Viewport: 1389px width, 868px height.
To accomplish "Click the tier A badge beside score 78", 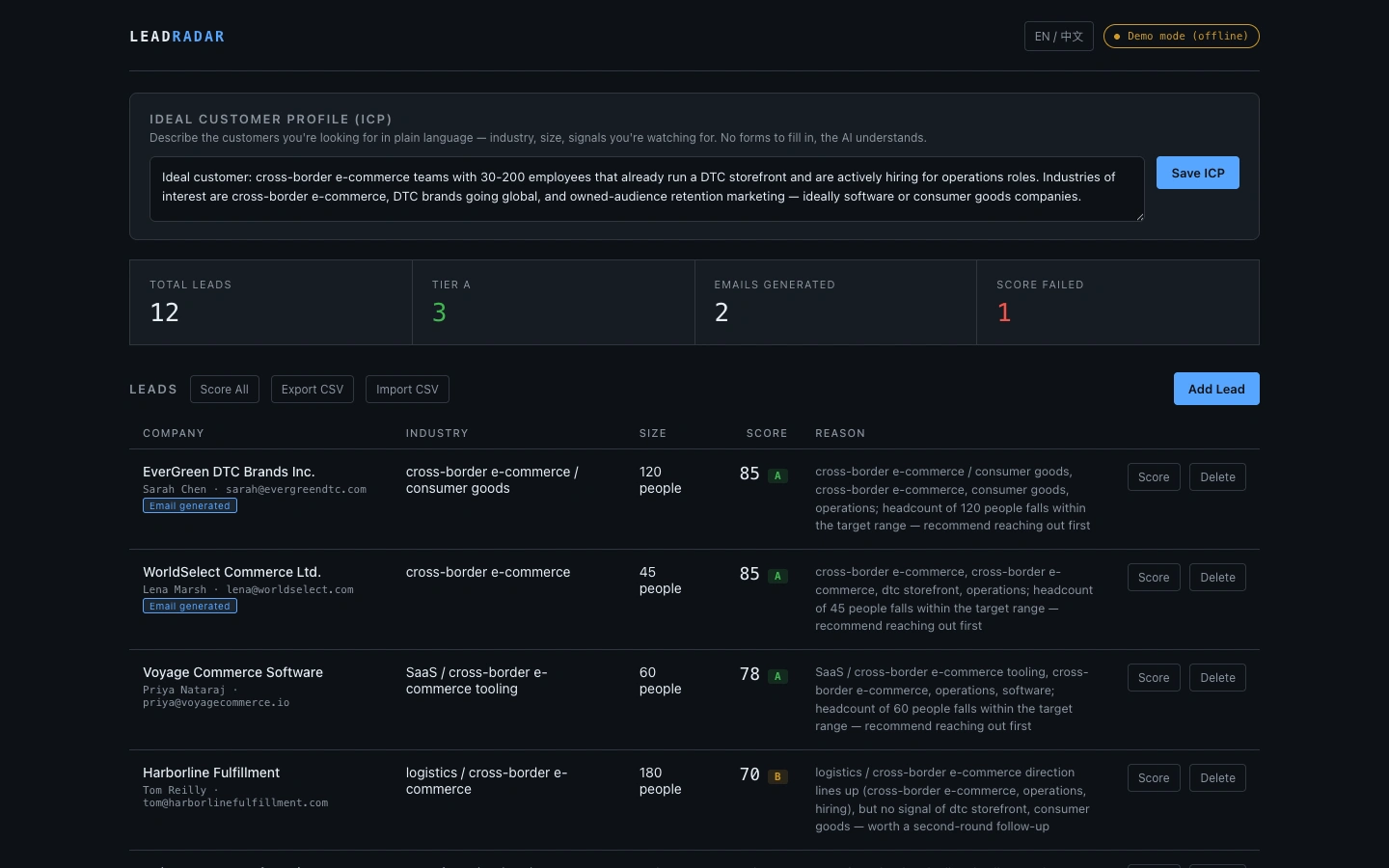I will click(777, 676).
